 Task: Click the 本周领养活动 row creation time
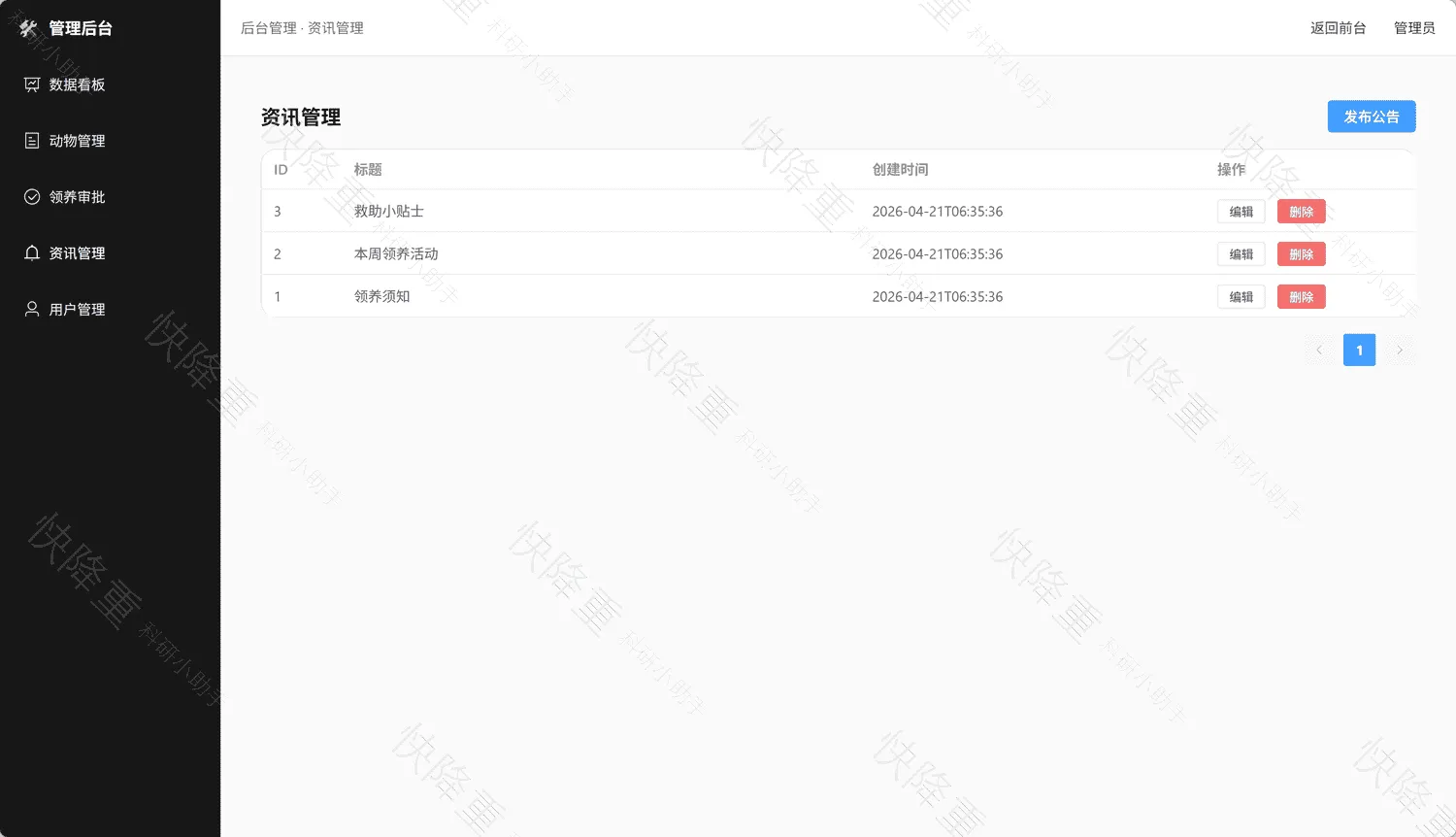tap(938, 254)
